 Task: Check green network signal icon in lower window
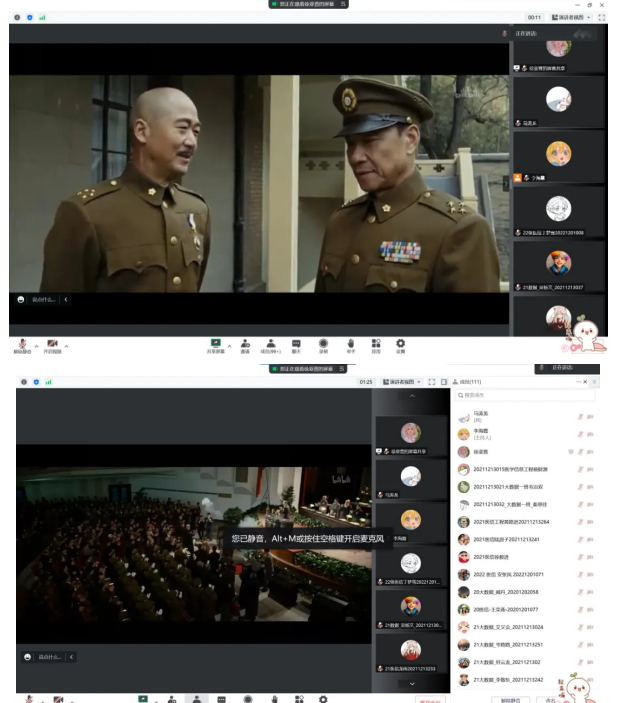click(x=48, y=382)
